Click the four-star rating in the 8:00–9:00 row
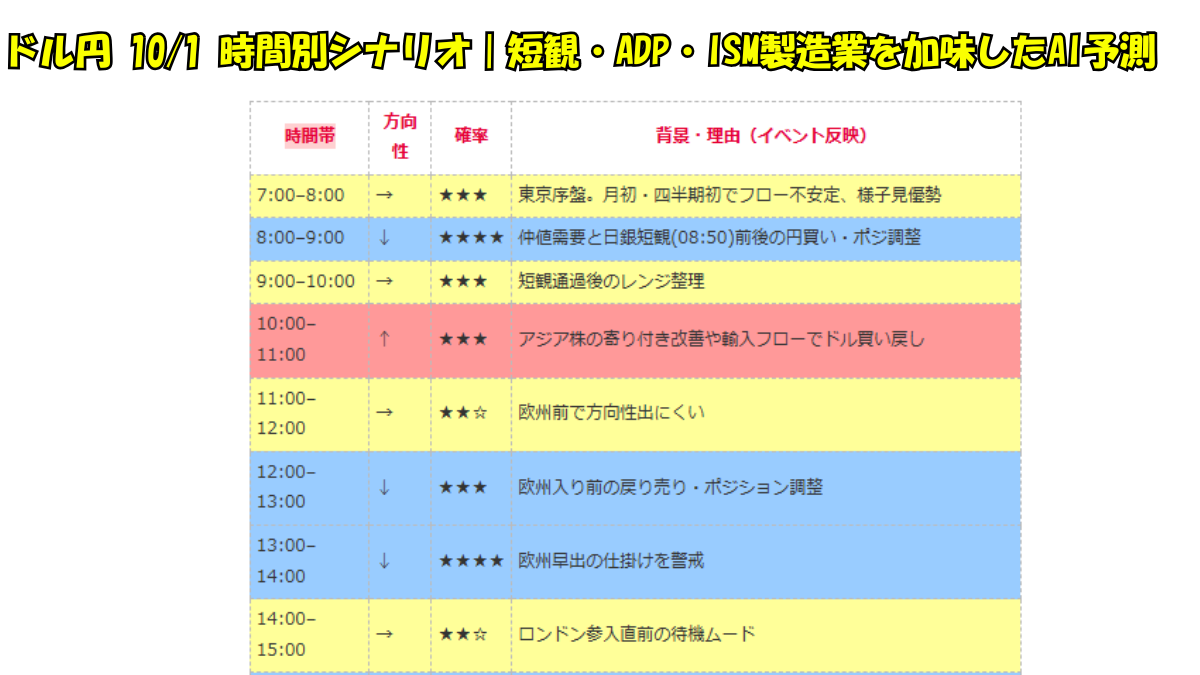Image resolution: width=1200 pixels, height=675 pixels. (x=471, y=238)
